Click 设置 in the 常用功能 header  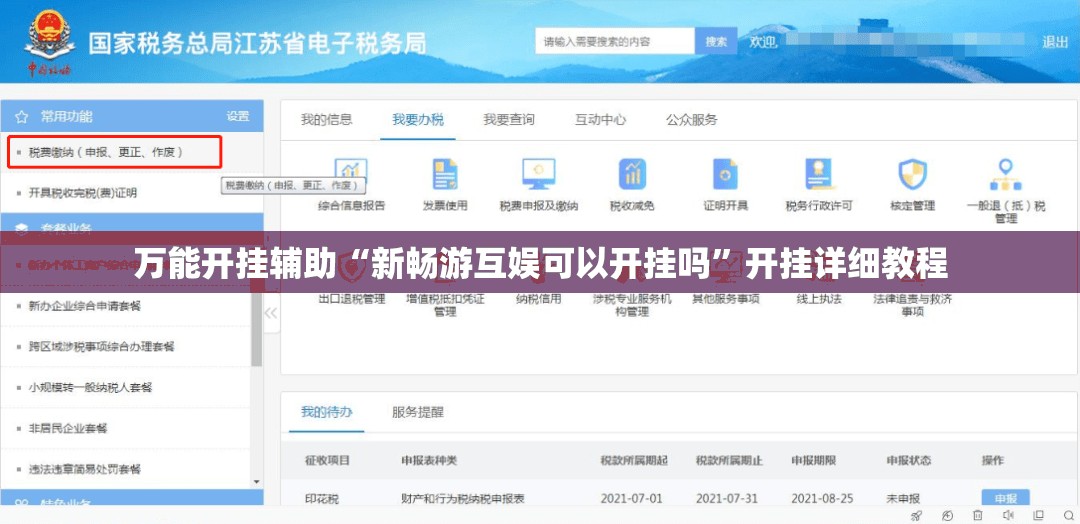pyautogui.click(x=238, y=116)
